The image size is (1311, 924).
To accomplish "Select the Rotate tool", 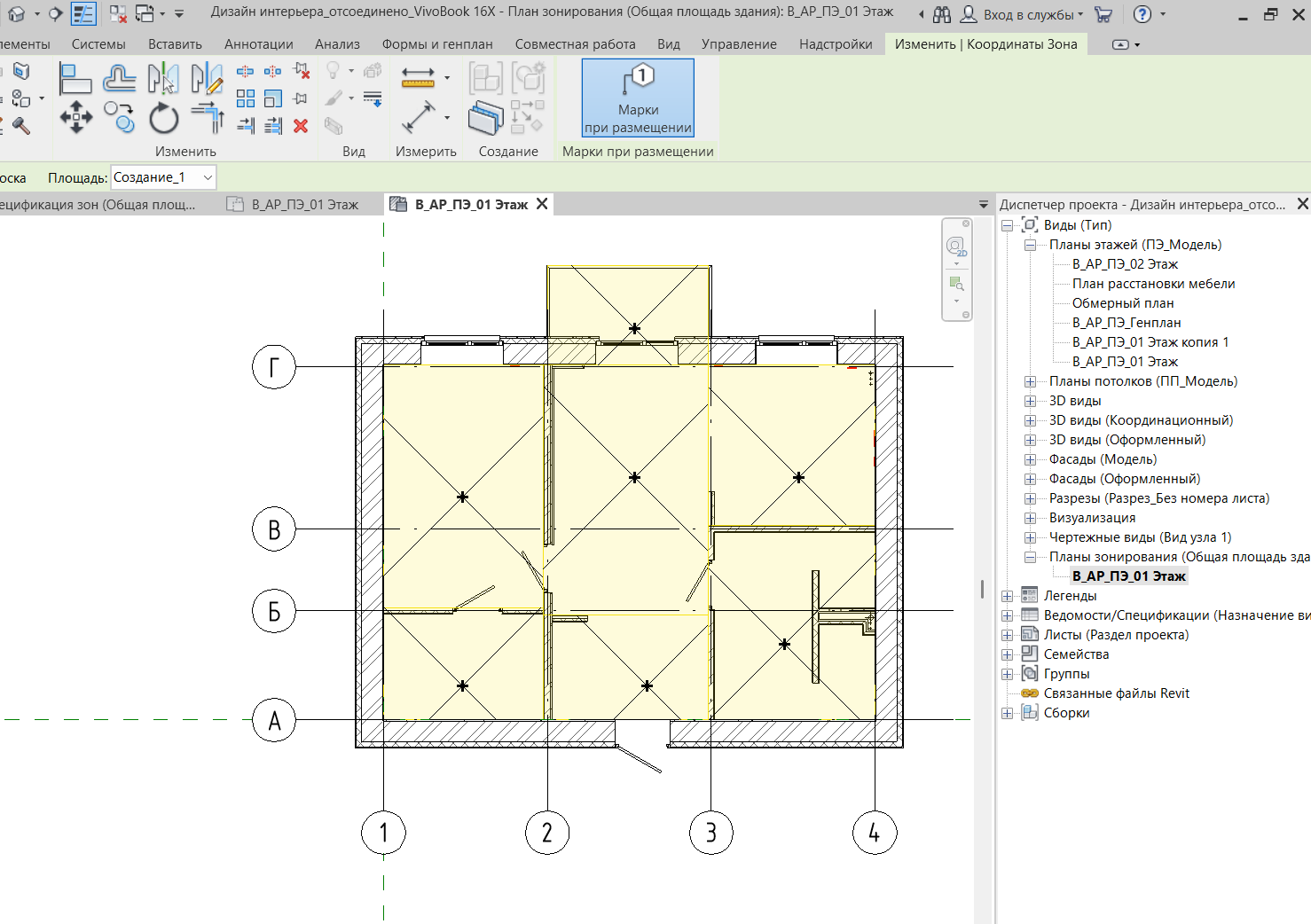I will click(163, 117).
